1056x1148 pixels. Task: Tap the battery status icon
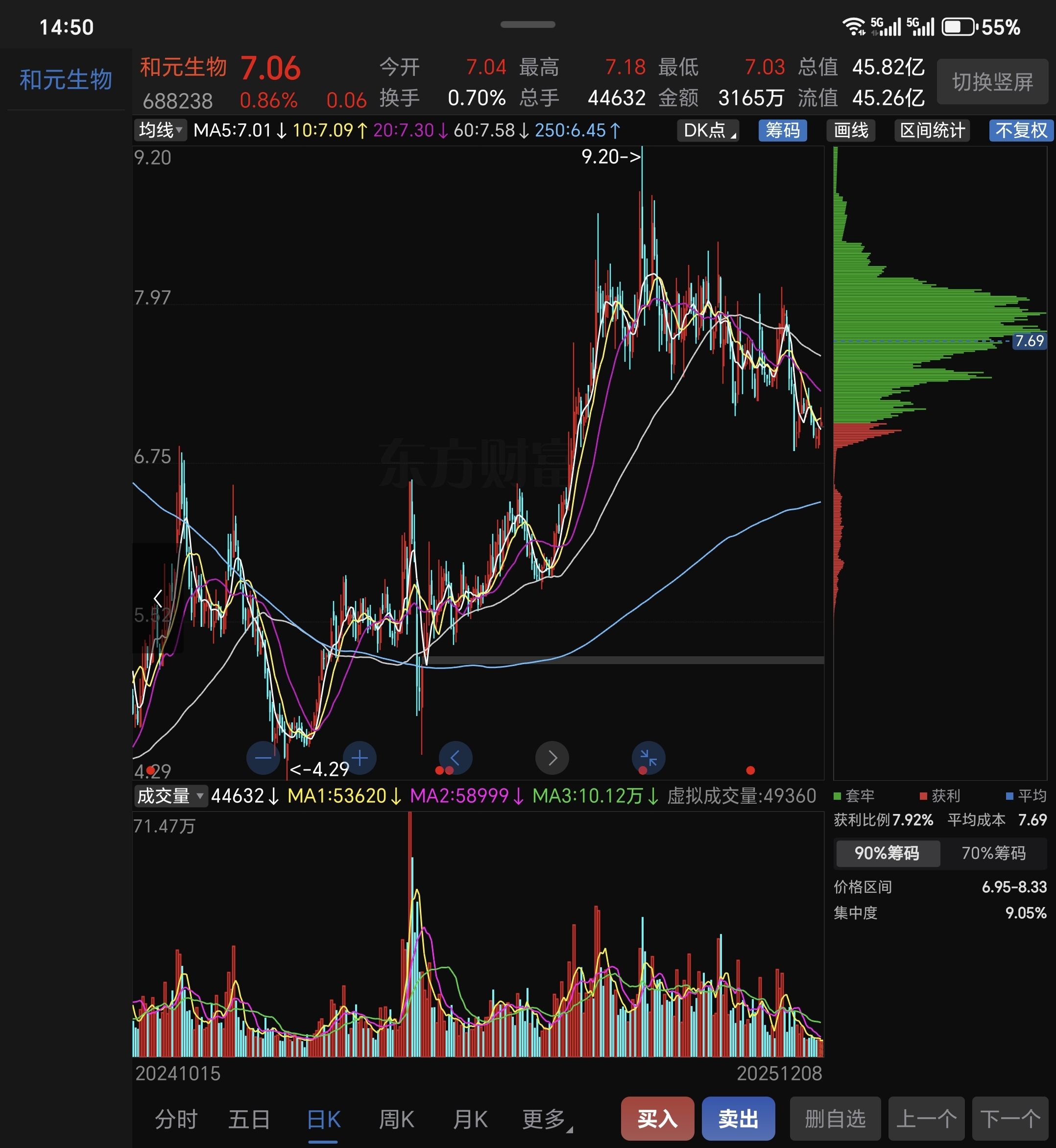pyautogui.click(x=959, y=27)
